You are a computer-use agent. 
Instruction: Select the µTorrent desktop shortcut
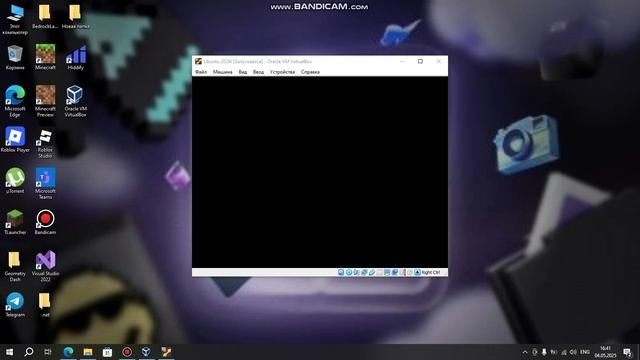(x=15, y=181)
